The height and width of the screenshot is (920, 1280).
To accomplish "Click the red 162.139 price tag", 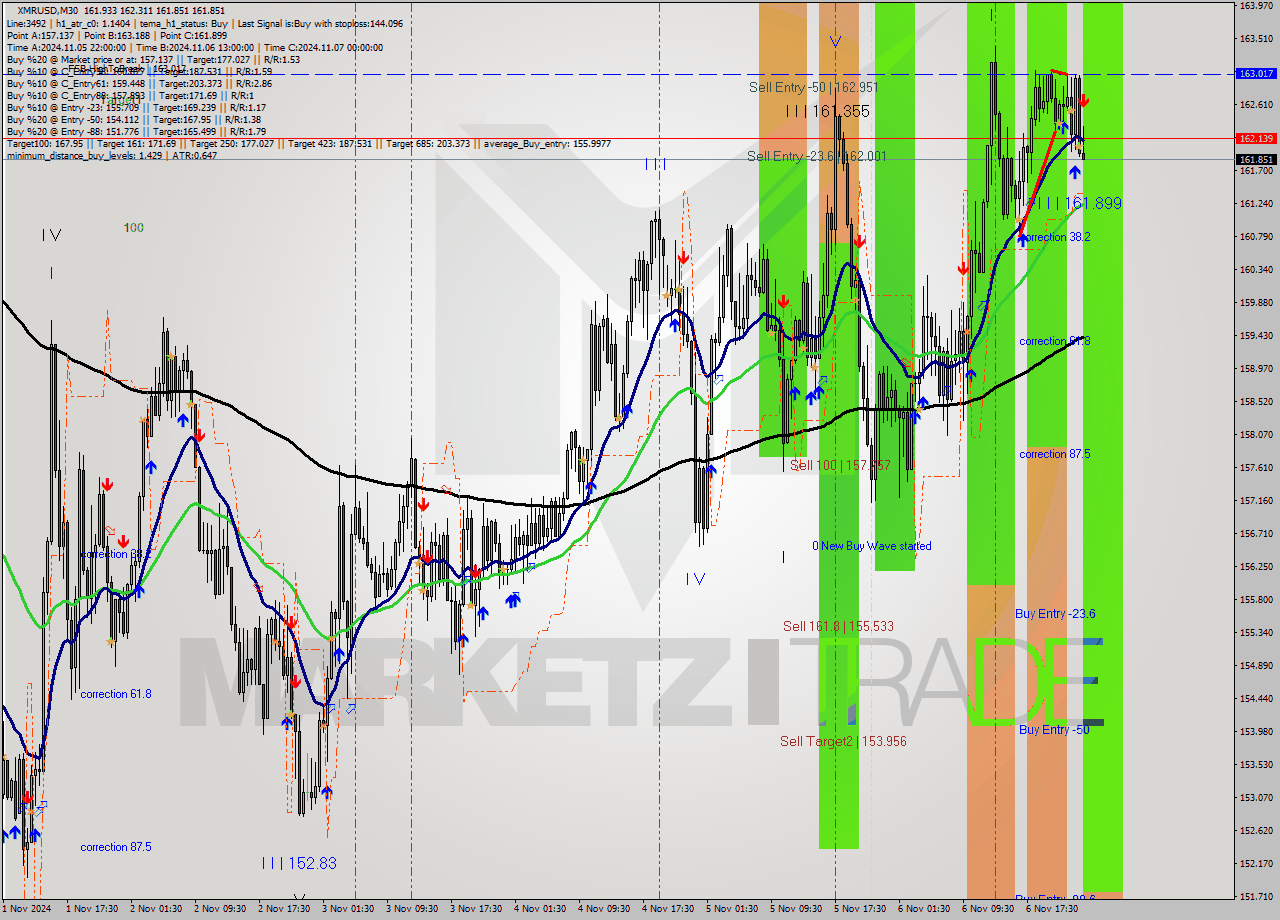I will pyautogui.click(x=1256, y=138).
